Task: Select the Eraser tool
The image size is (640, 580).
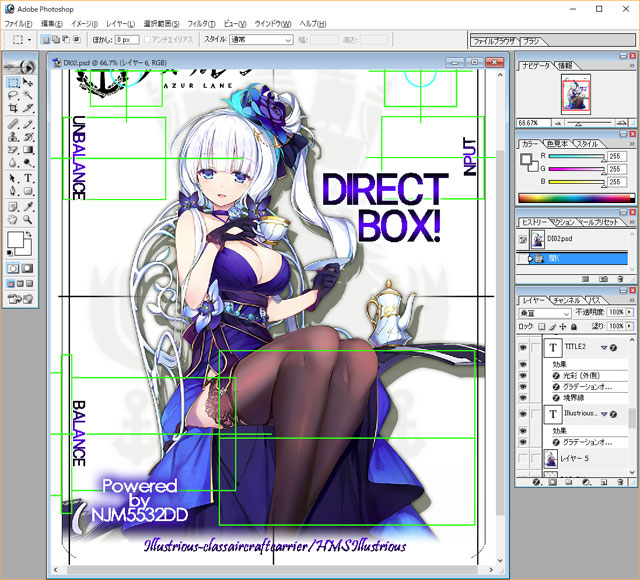Action: coord(13,150)
